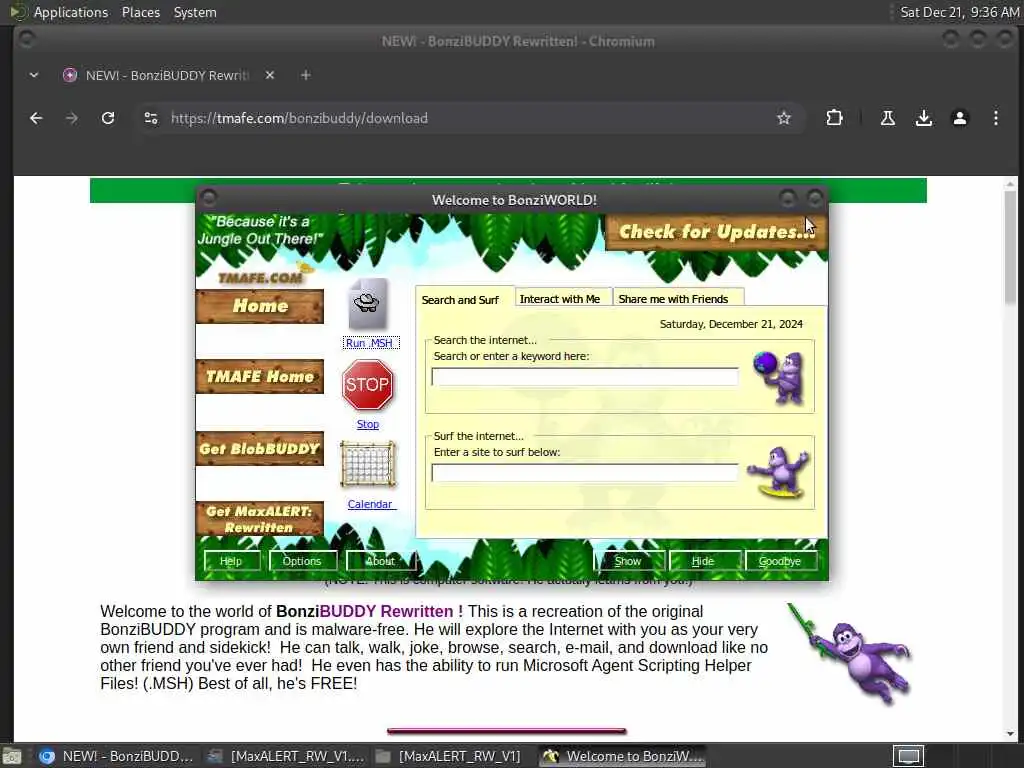Click the Goodbye button
1024x768 pixels.
pyautogui.click(x=780, y=561)
